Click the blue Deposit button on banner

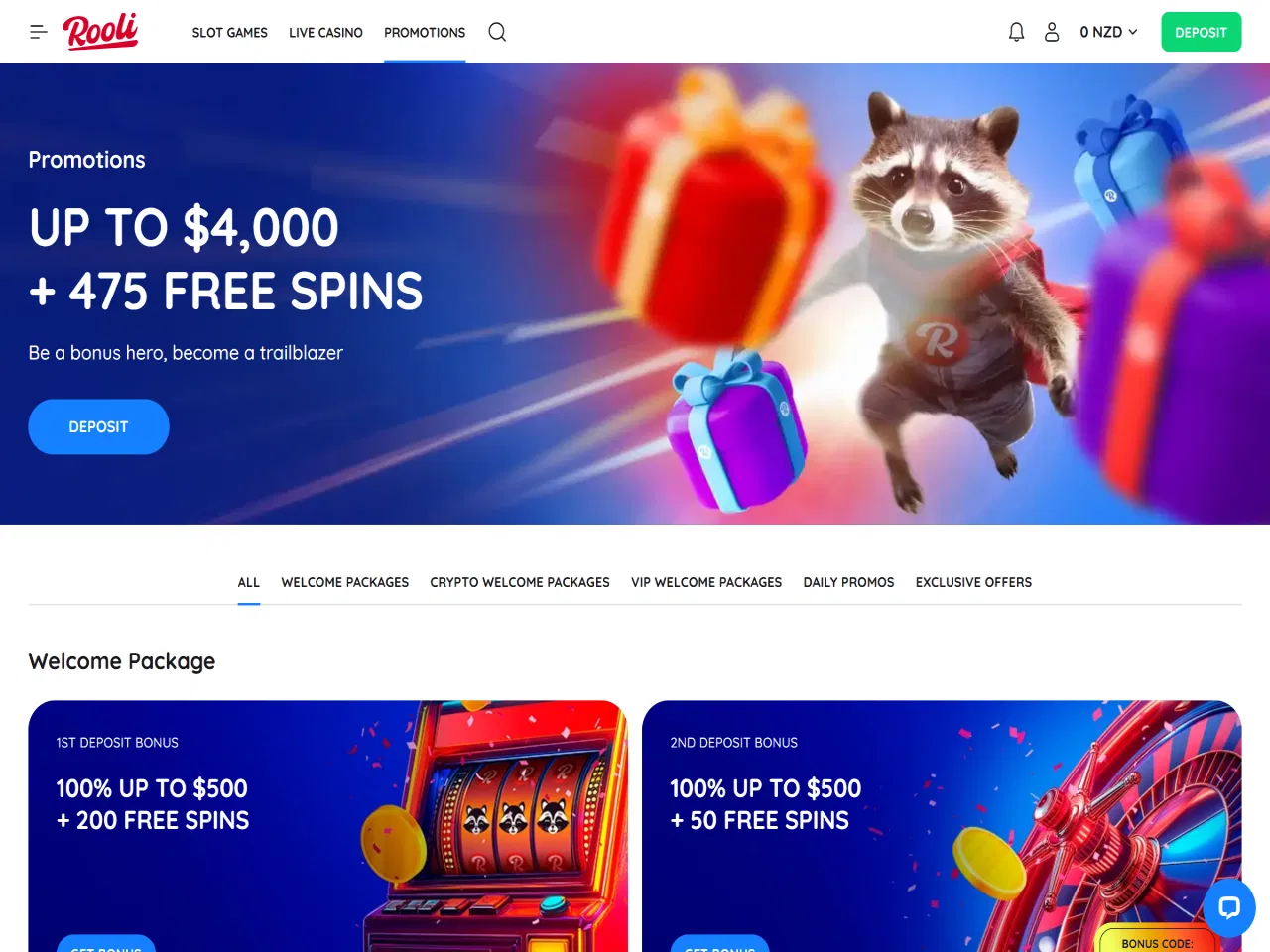click(98, 426)
